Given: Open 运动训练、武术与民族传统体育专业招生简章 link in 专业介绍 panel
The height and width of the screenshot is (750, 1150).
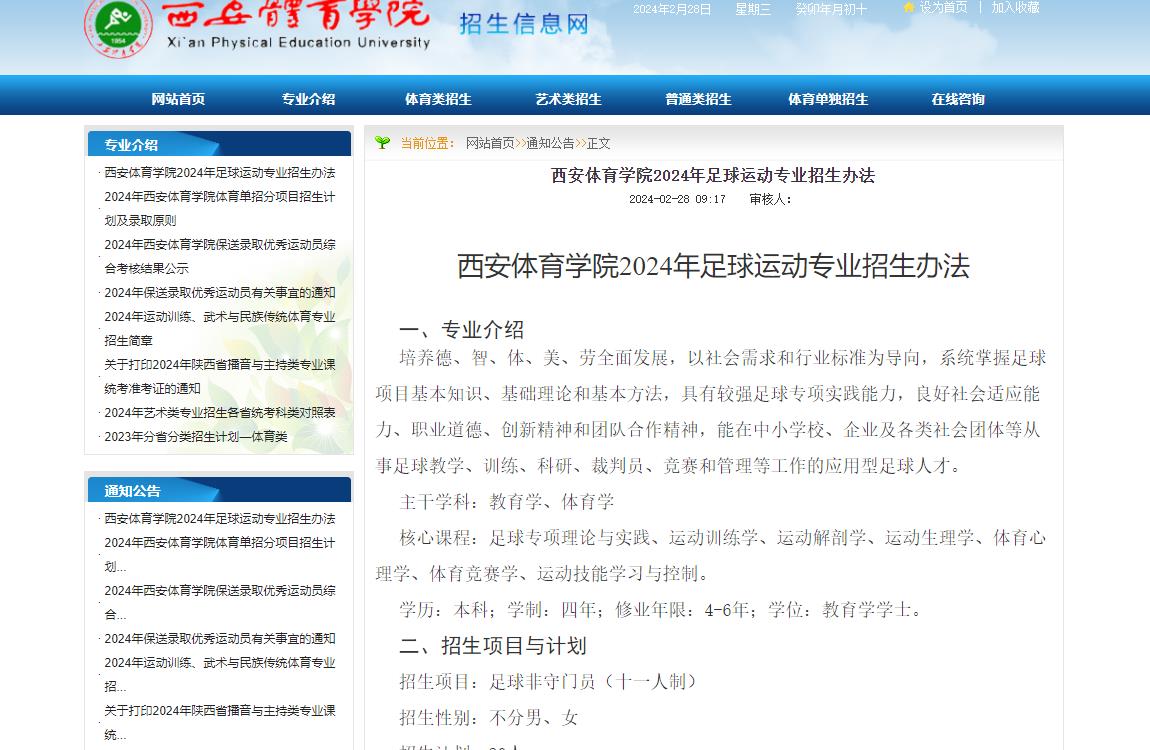Looking at the screenshot, I should tap(219, 328).
